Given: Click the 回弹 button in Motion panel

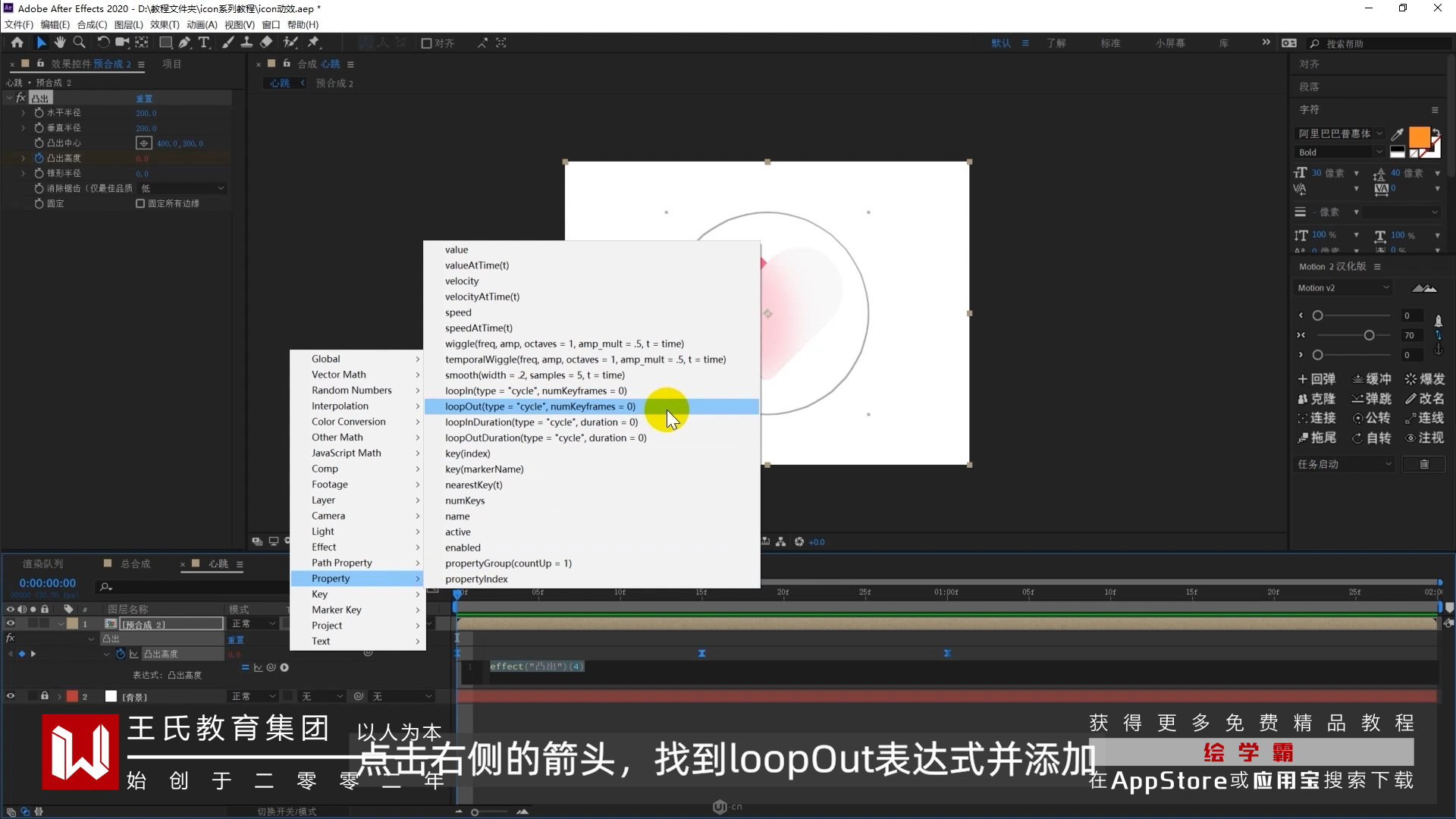Looking at the screenshot, I should point(1316,378).
